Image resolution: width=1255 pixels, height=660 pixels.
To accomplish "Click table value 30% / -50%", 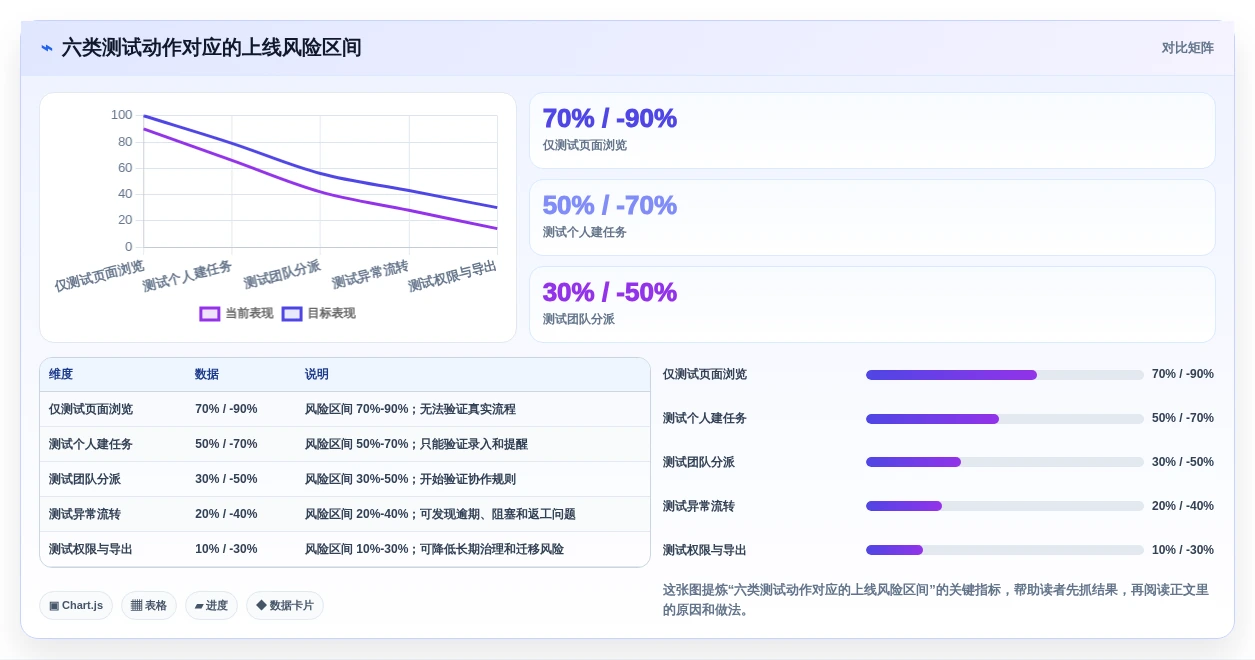I will tap(226, 480).
